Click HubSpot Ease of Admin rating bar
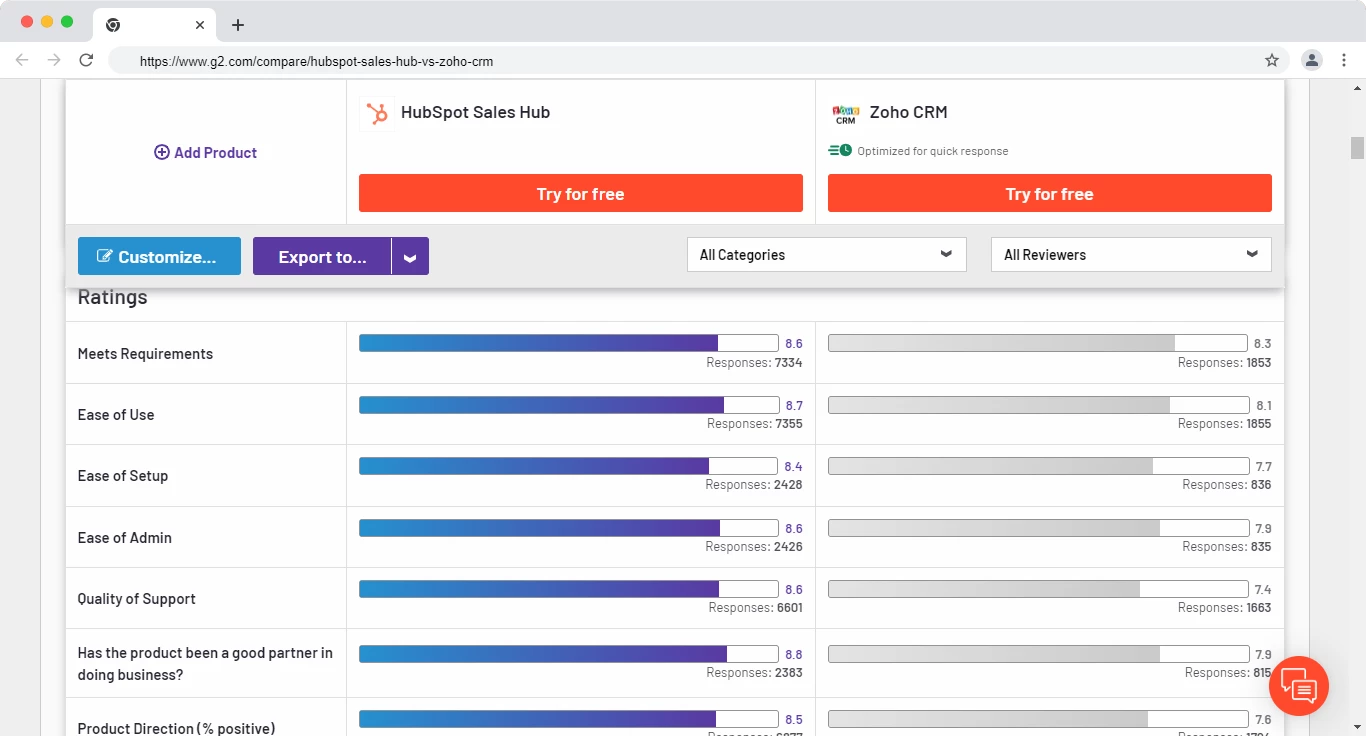This screenshot has height=736, width=1366. click(568, 528)
